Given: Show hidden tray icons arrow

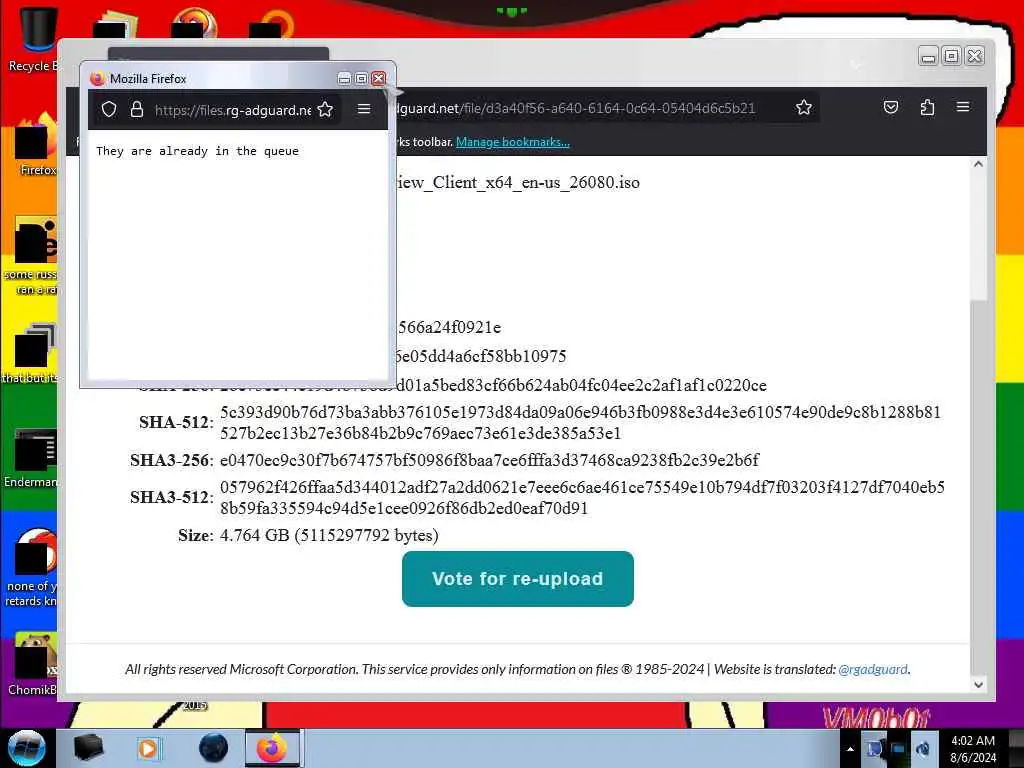Looking at the screenshot, I should pyautogui.click(x=850, y=749).
